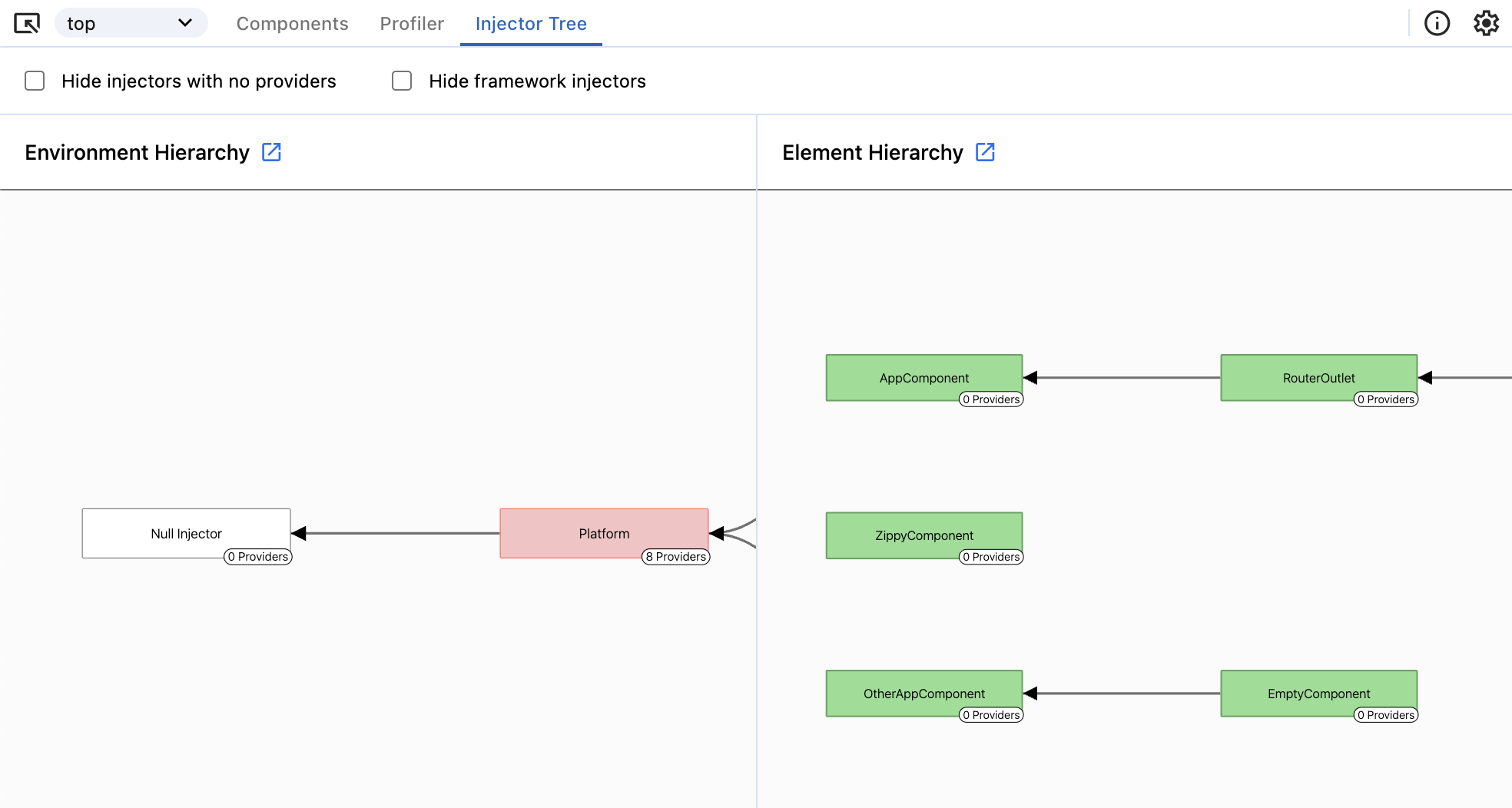Expand the frame selection combo box

[x=130, y=23]
